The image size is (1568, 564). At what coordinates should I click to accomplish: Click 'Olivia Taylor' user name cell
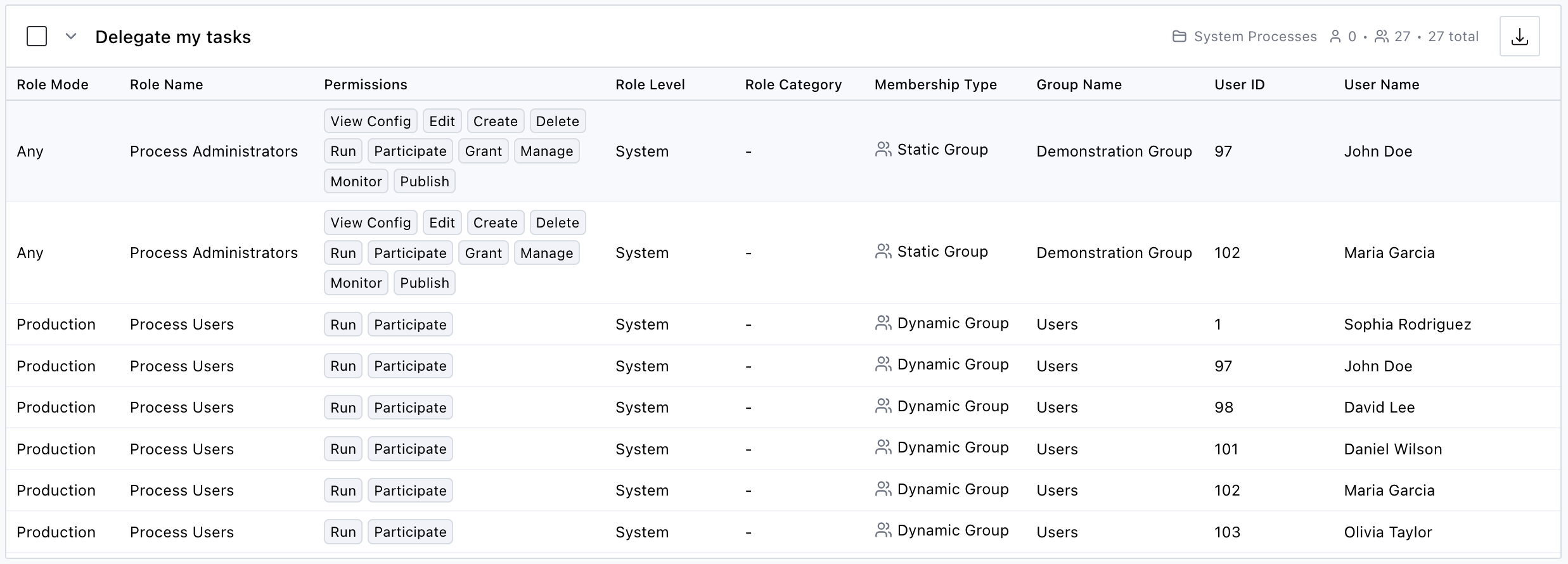[1388, 532]
